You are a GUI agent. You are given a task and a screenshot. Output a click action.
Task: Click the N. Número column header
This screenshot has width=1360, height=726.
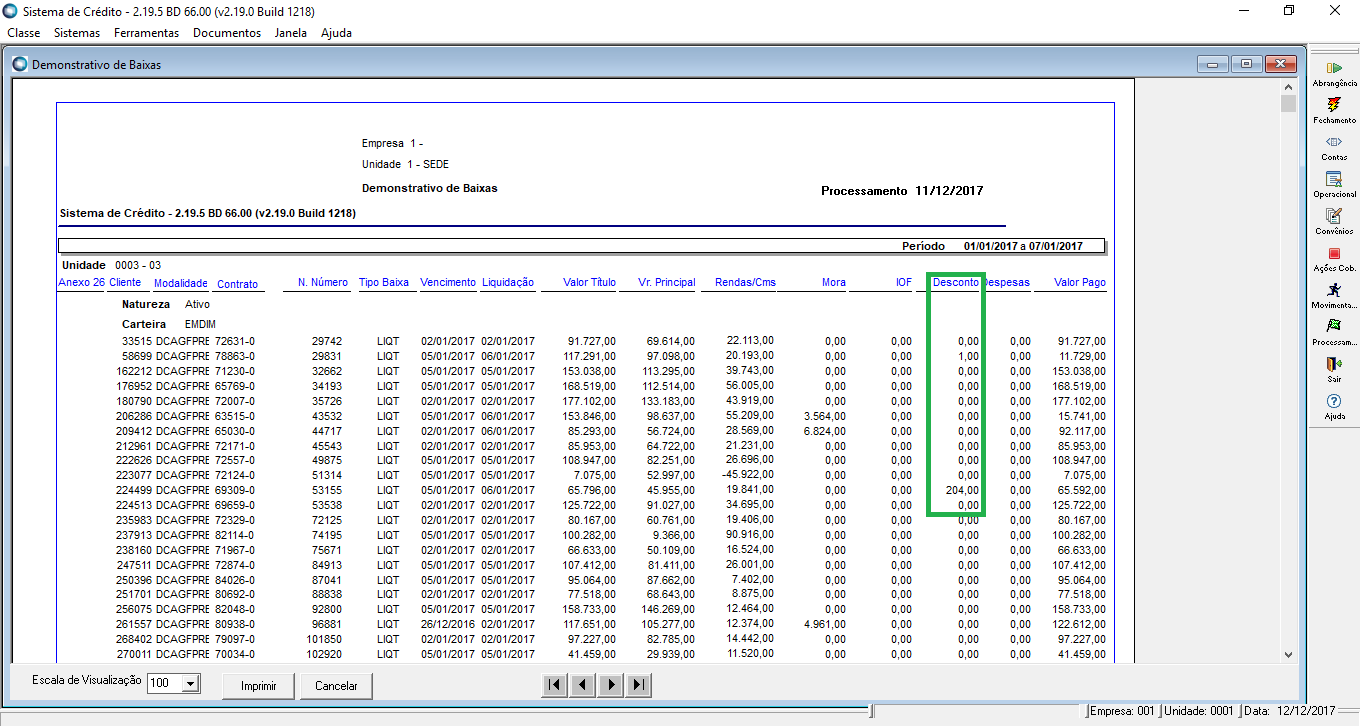(323, 283)
